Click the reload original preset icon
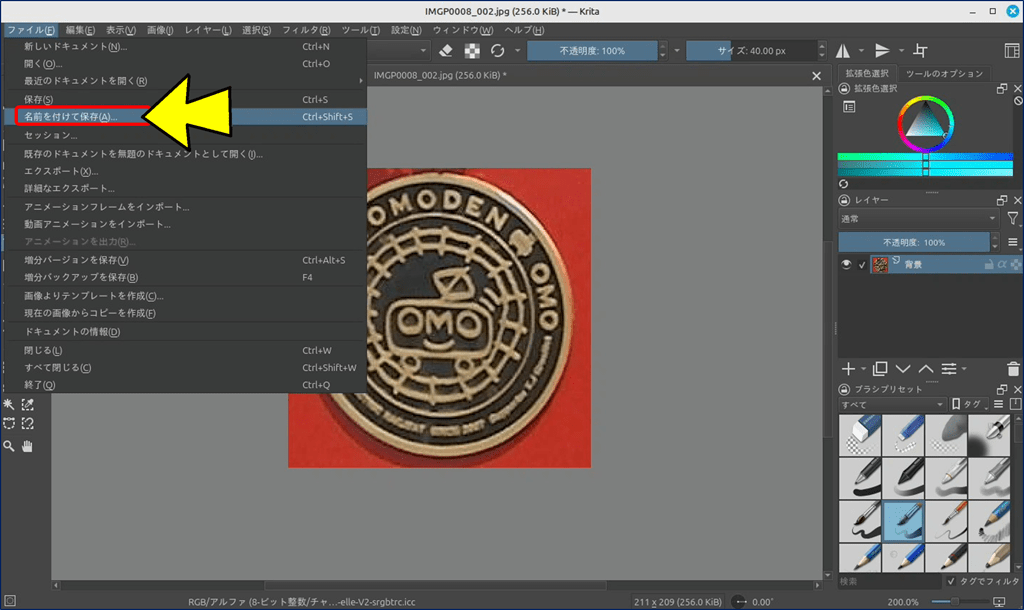The image size is (1024, 610). [497, 51]
